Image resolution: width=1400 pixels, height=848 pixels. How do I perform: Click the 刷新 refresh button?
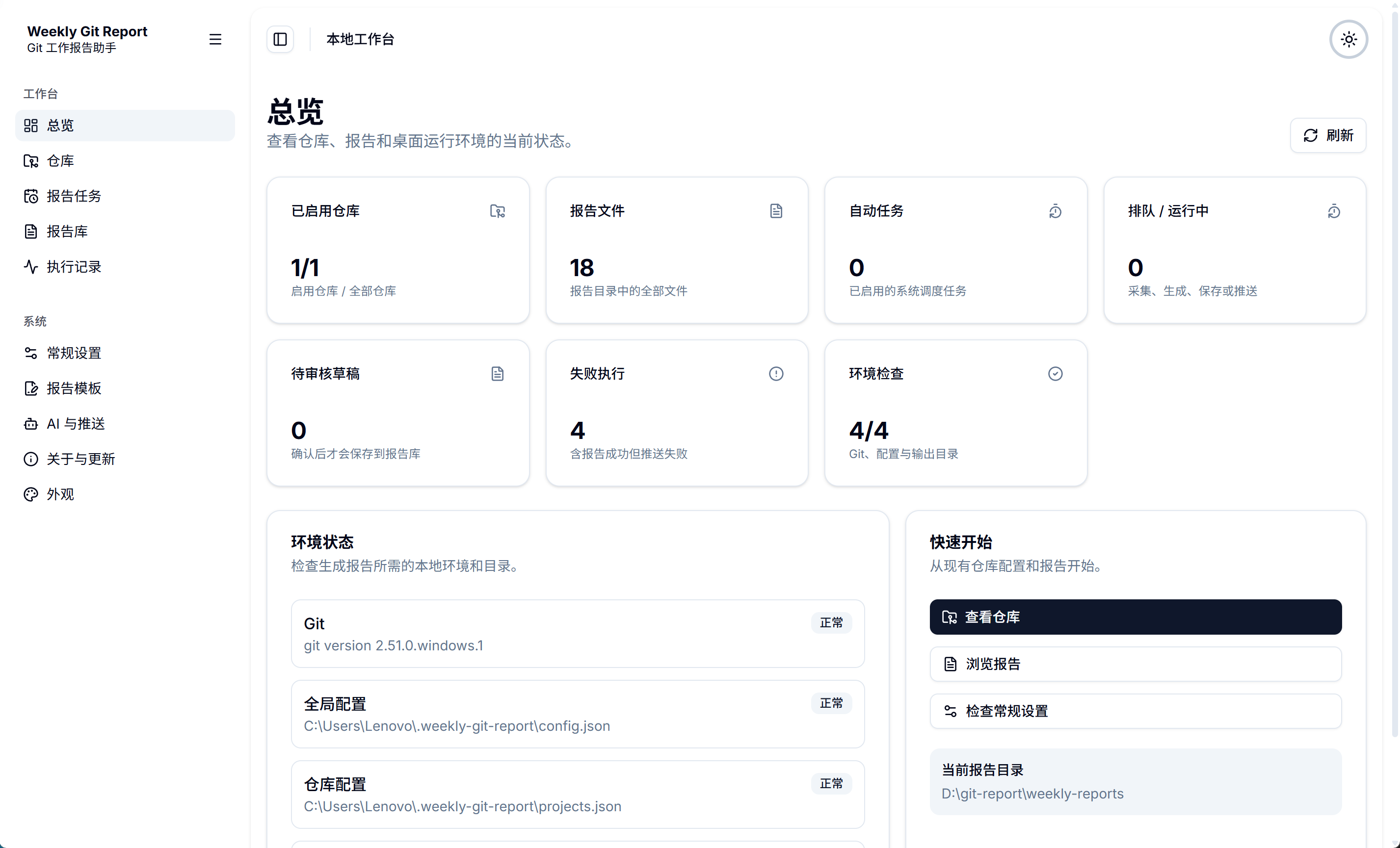1328,135
